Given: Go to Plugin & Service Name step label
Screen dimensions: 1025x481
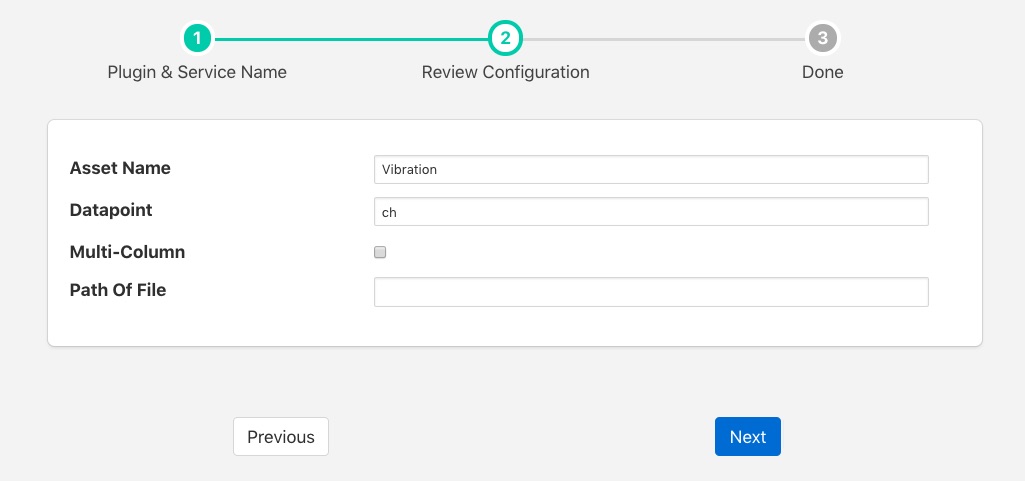Looking at the screenshot, I should pyautogui.click(x=197, y=72).
